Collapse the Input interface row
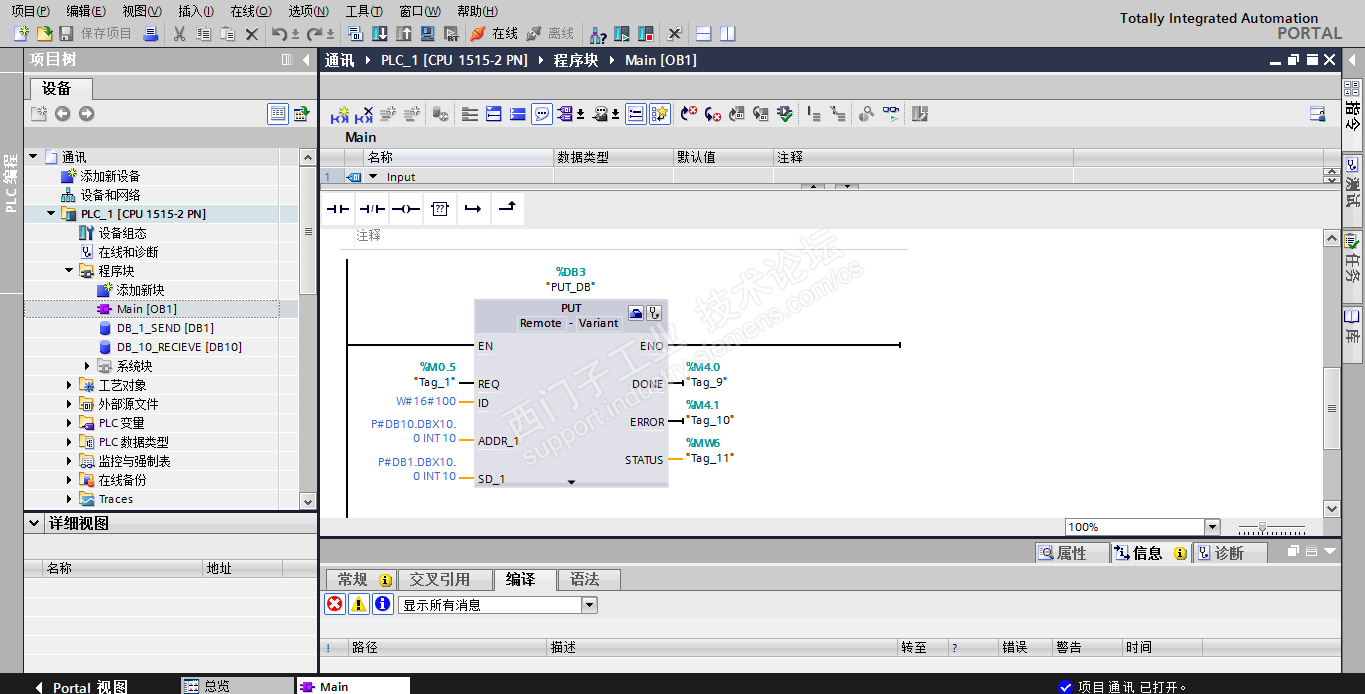The height and width of the screenshot is (694, 1365). [373, 177]
